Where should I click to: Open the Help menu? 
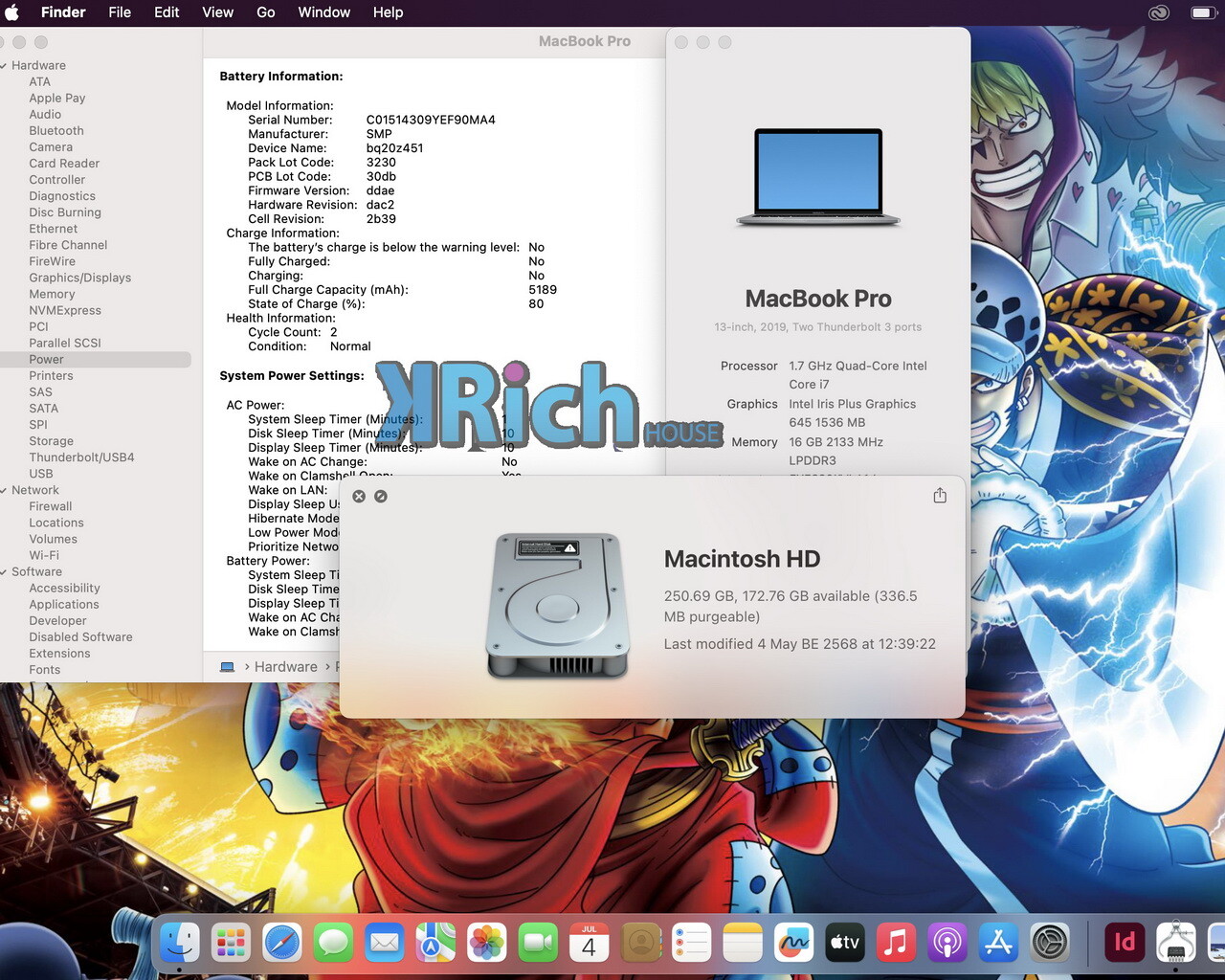pyautogui.click(x=388, y=12)
